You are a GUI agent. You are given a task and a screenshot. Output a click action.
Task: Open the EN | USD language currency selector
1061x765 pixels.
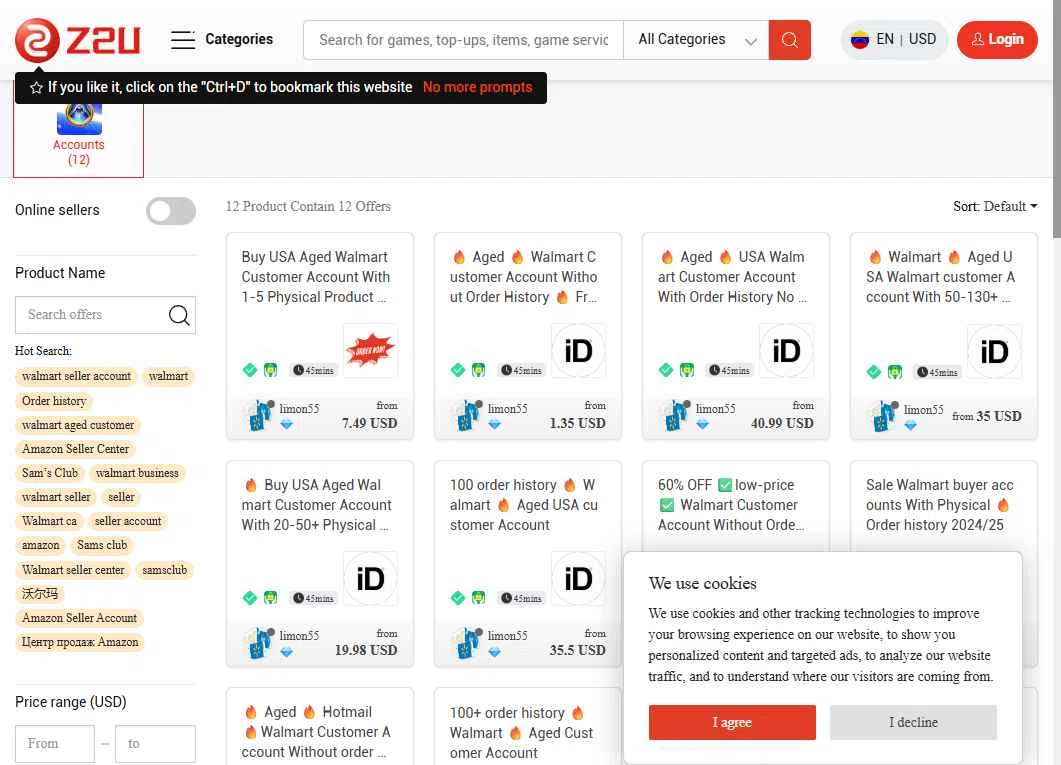(x=893, y=40)
